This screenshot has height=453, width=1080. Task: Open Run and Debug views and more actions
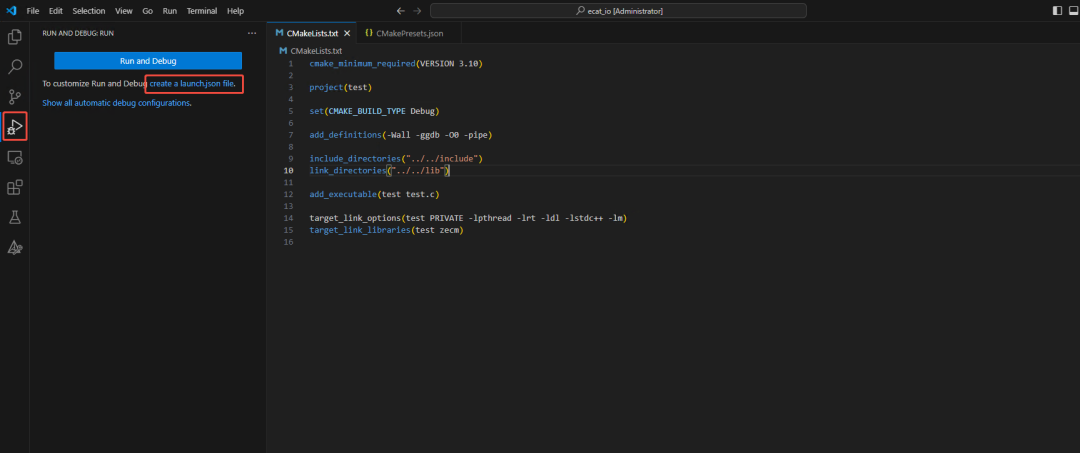pos(251,33)
